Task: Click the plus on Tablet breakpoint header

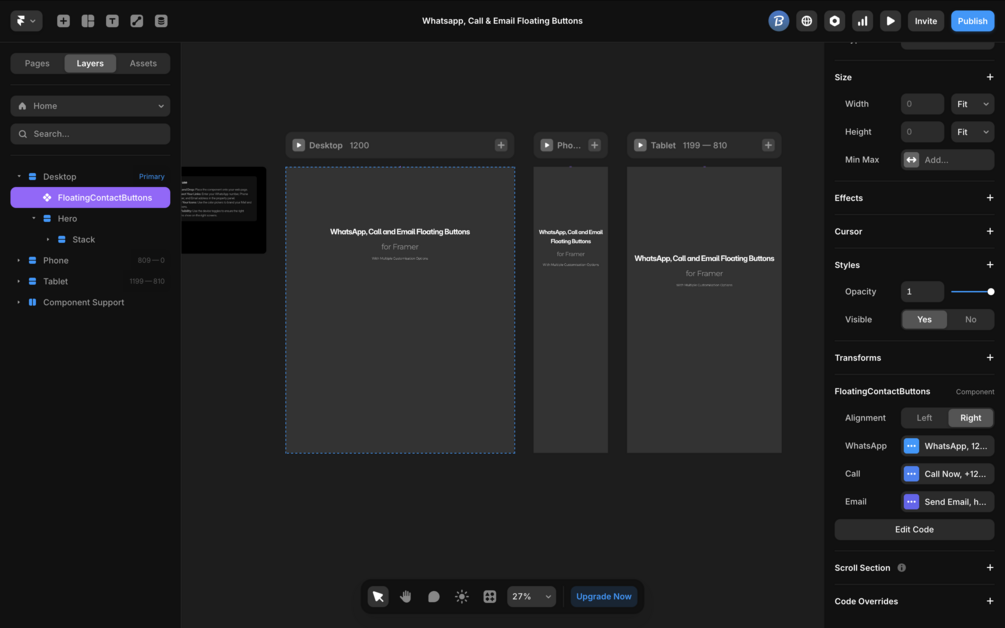Action: click(x=768, y=145)
